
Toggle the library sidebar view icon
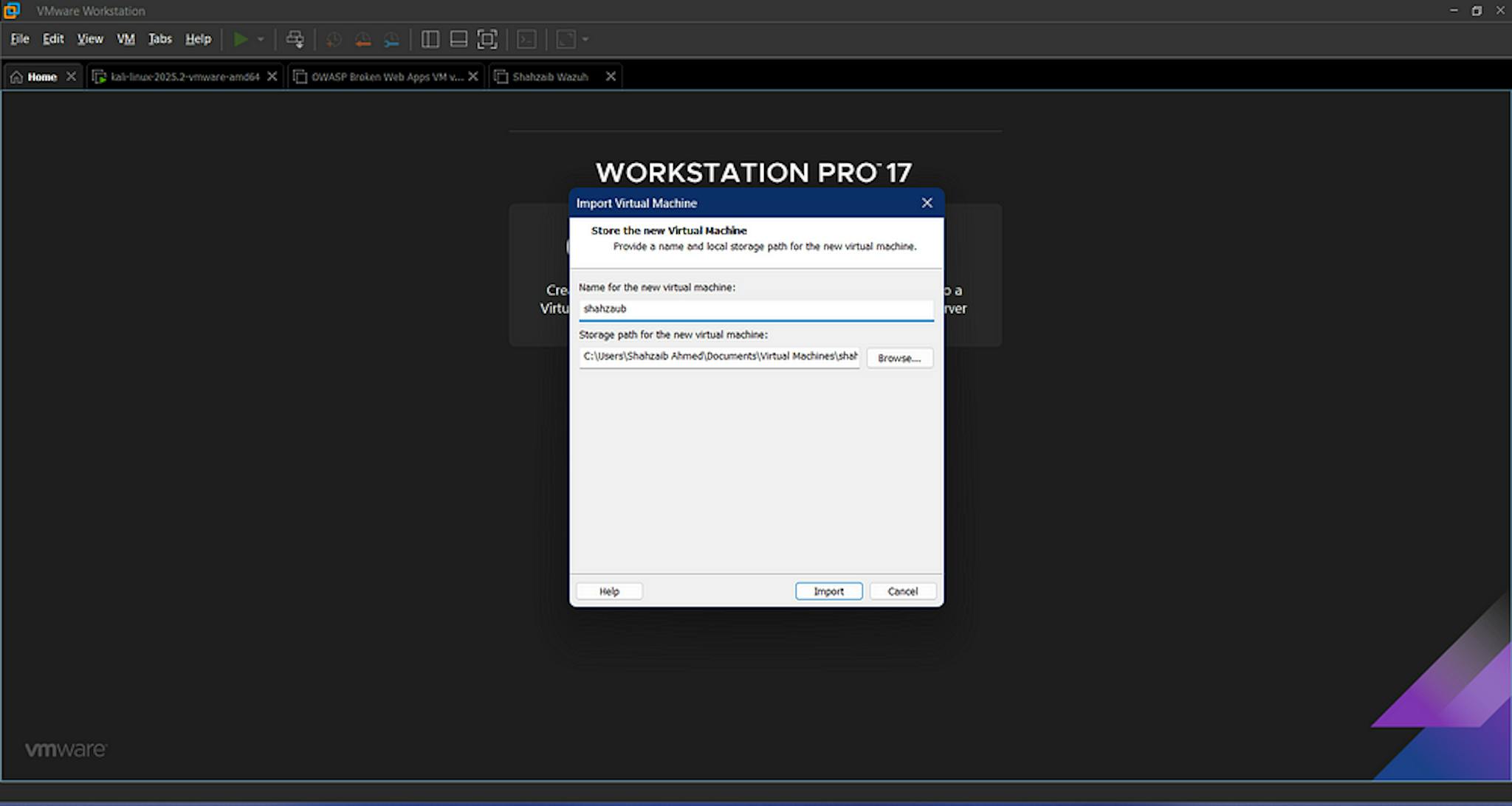point(430,39)
